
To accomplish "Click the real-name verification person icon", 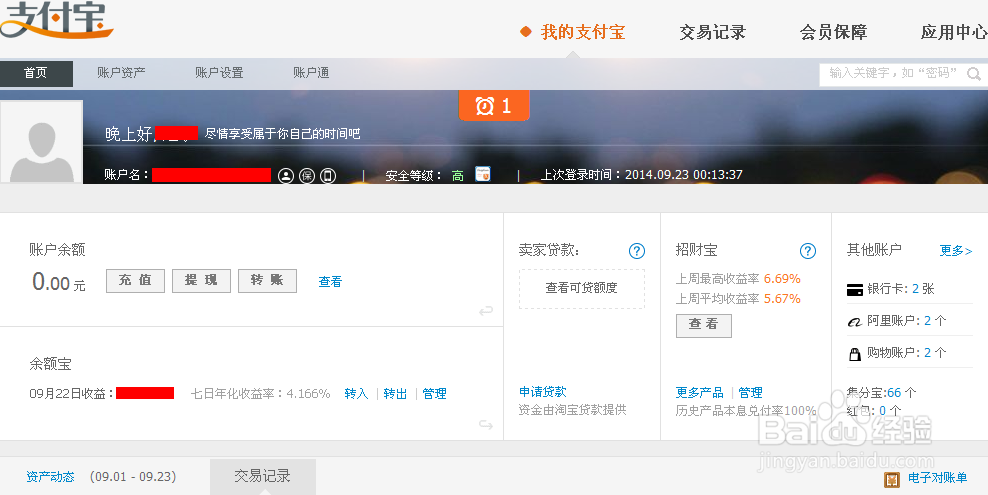I will [x=286, y=176].
